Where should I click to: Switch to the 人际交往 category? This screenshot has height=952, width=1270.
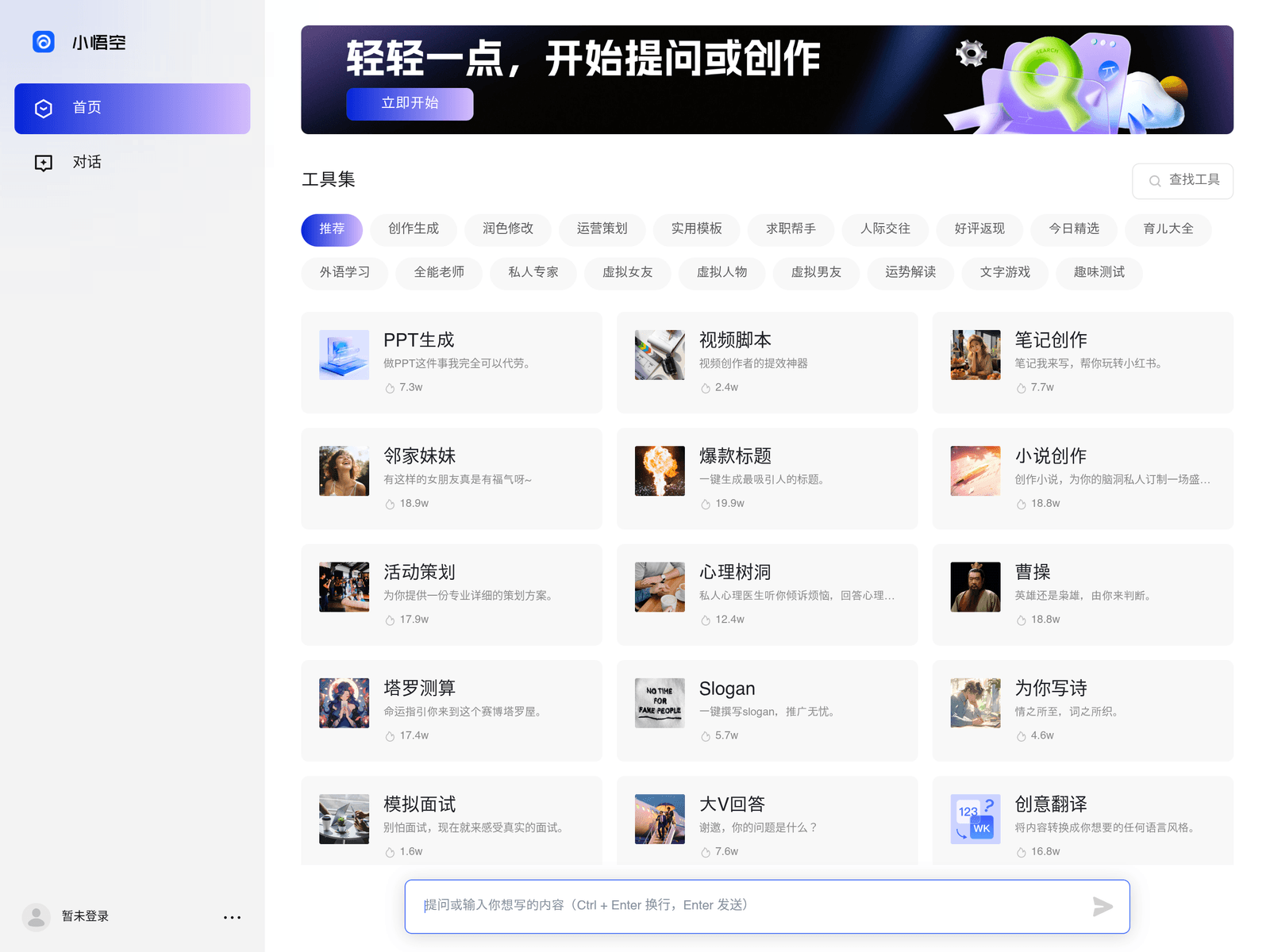(886, 229)
